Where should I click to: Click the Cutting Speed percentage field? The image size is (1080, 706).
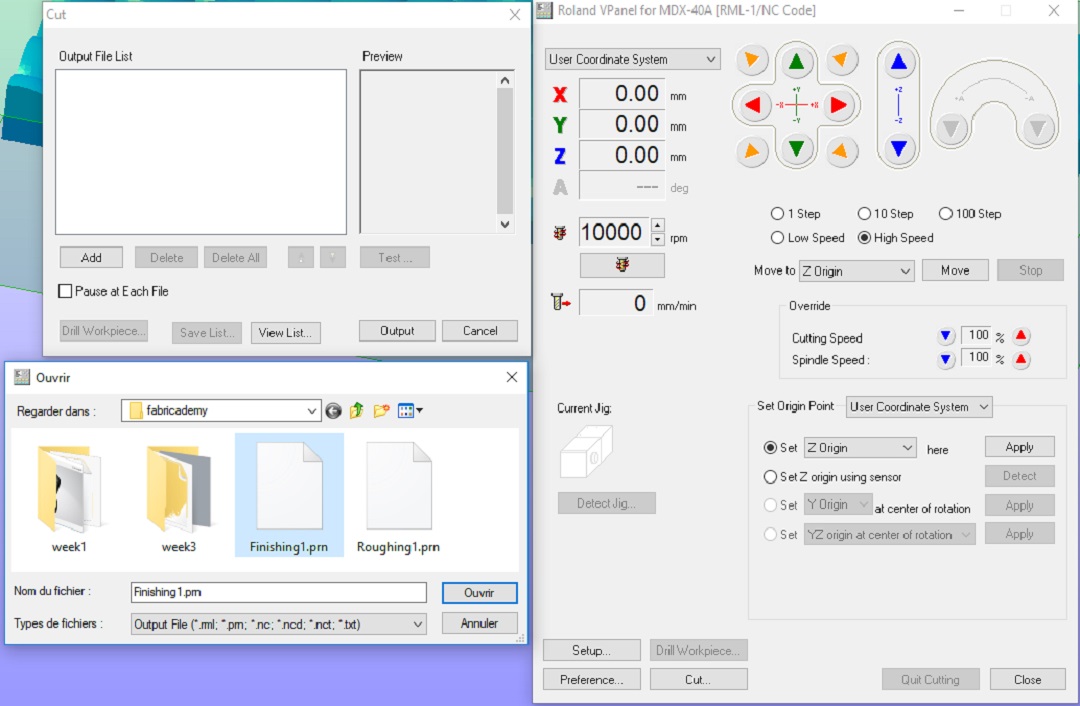[x=977, y=336]
